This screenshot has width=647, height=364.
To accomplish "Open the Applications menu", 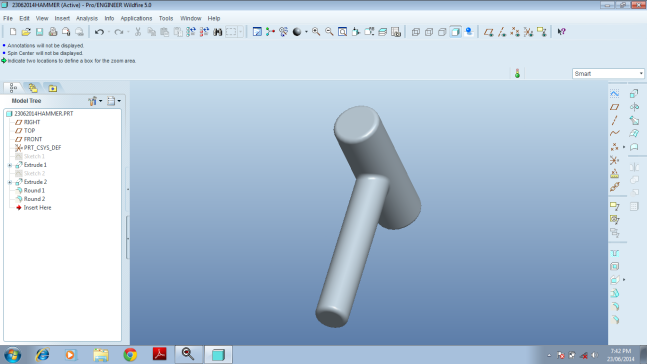I will pyautogui.click(x=136, y=18).
